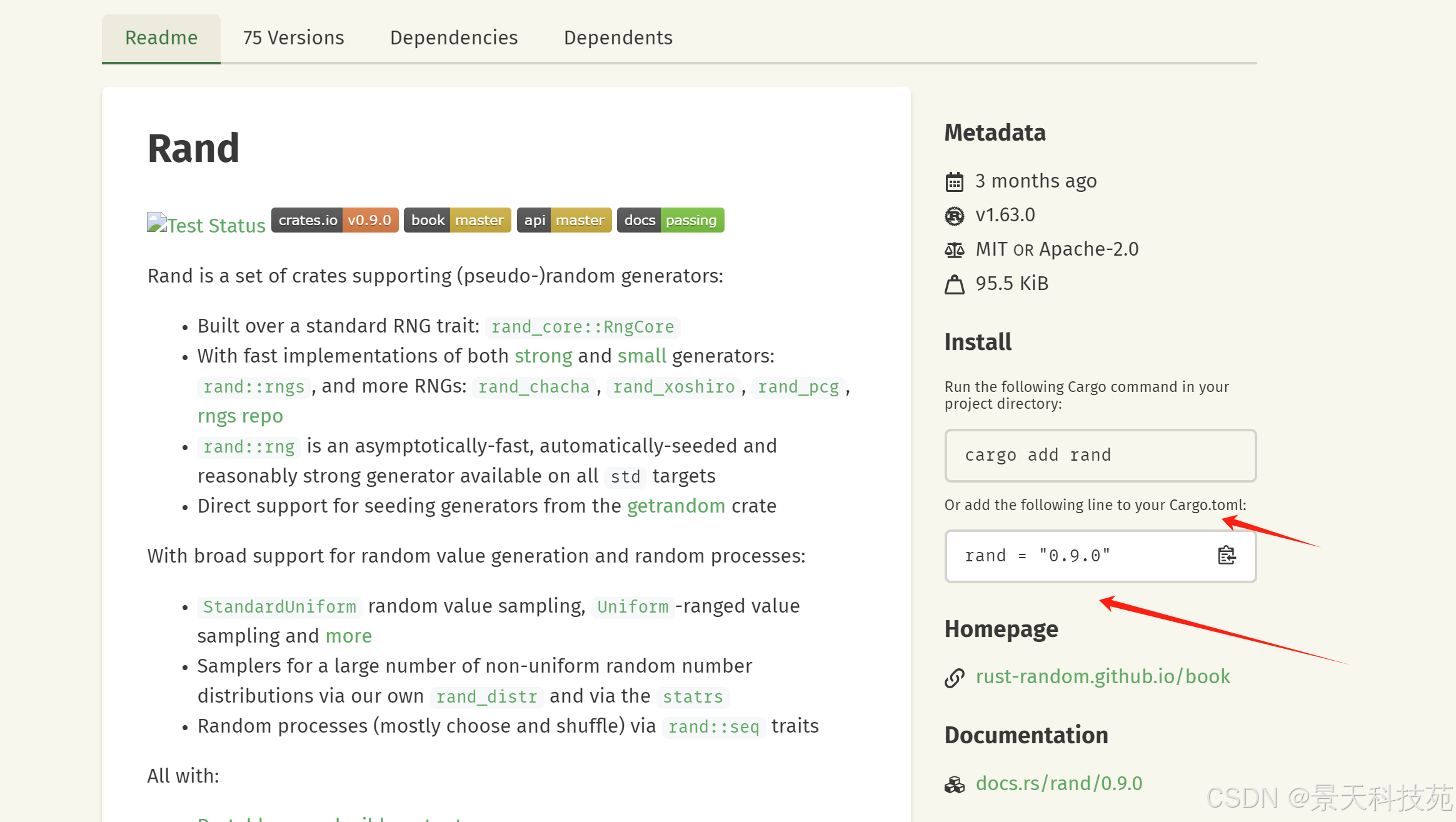Viewport: 1456px width, 822px height.
Task: Open the docs passing badge
Action: 670,220
